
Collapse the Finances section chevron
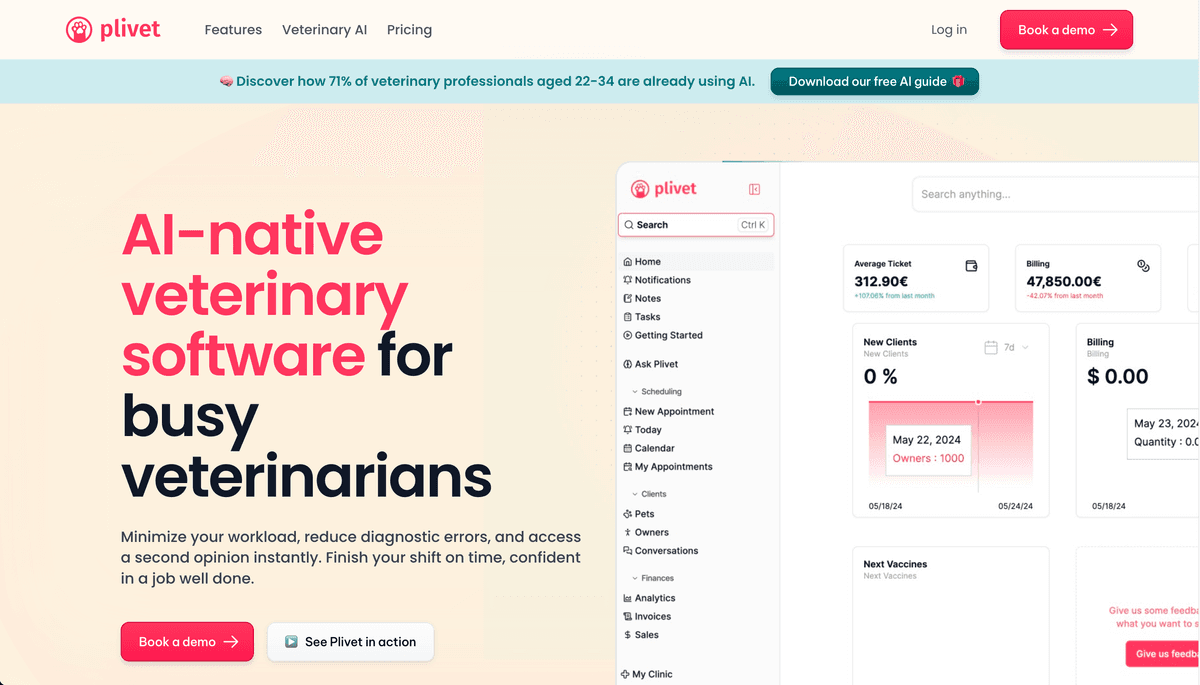634,578
